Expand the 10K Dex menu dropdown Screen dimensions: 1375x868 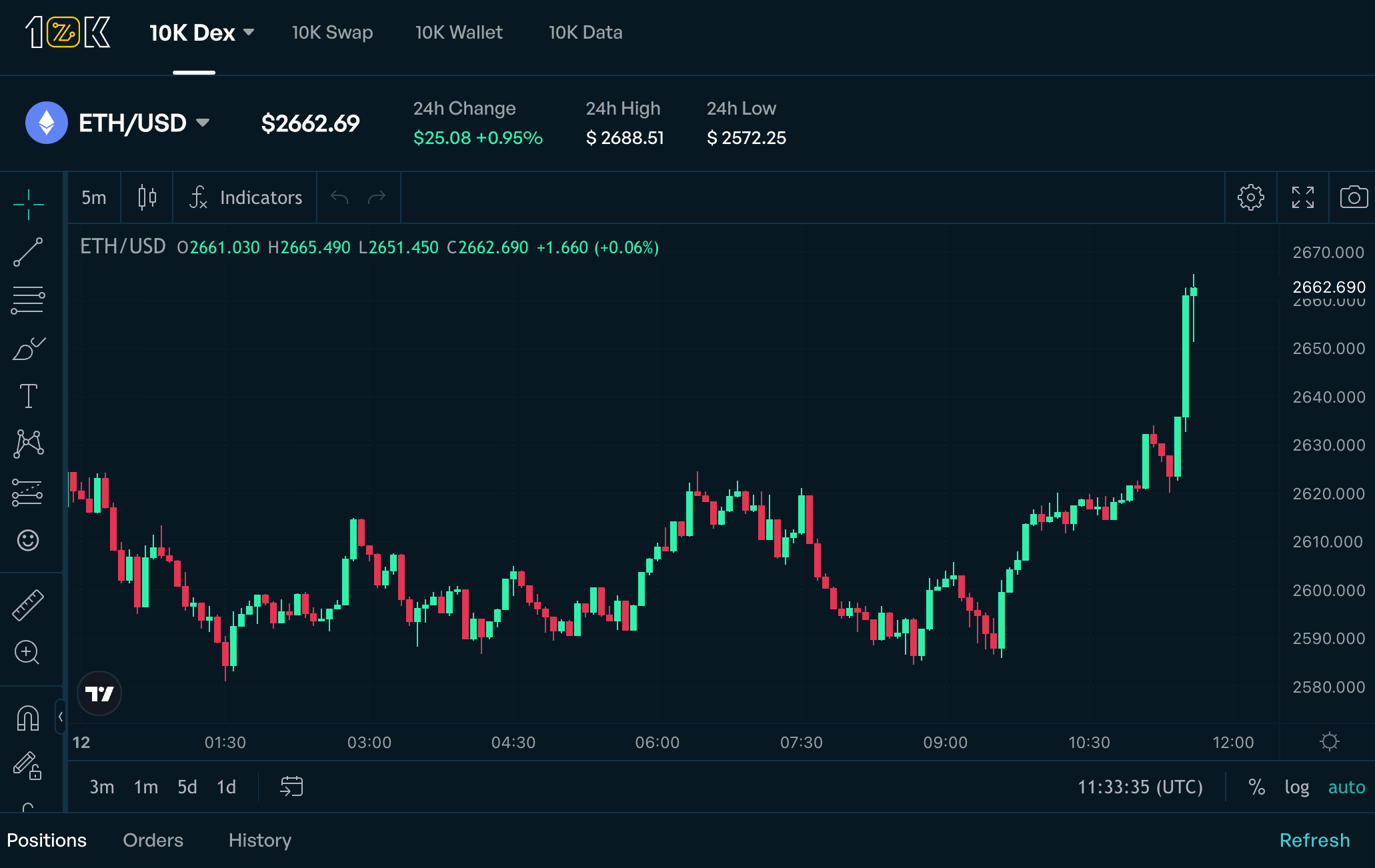(x=201, y=33)
